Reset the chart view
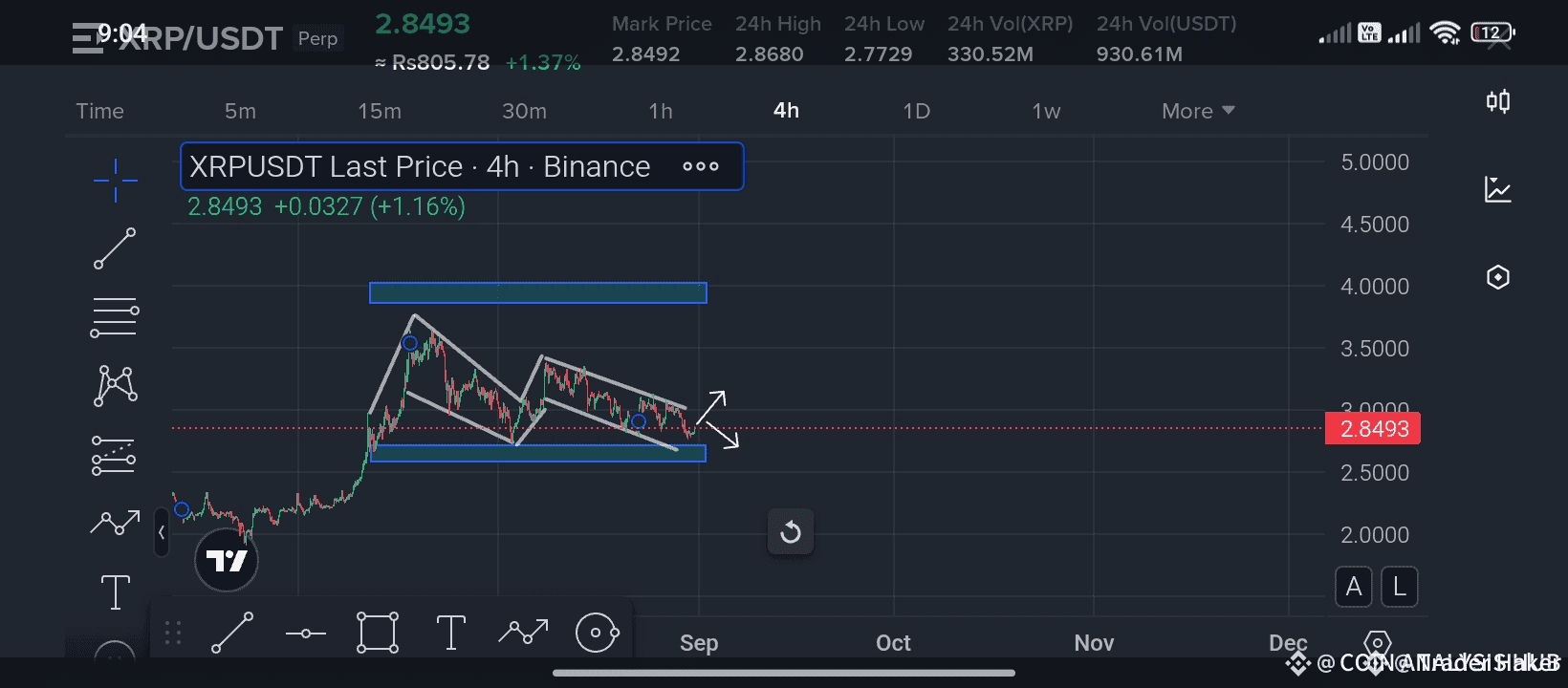Image resolution: width=1568 pixels, height=688 pixels. click(x=791, y=531)
